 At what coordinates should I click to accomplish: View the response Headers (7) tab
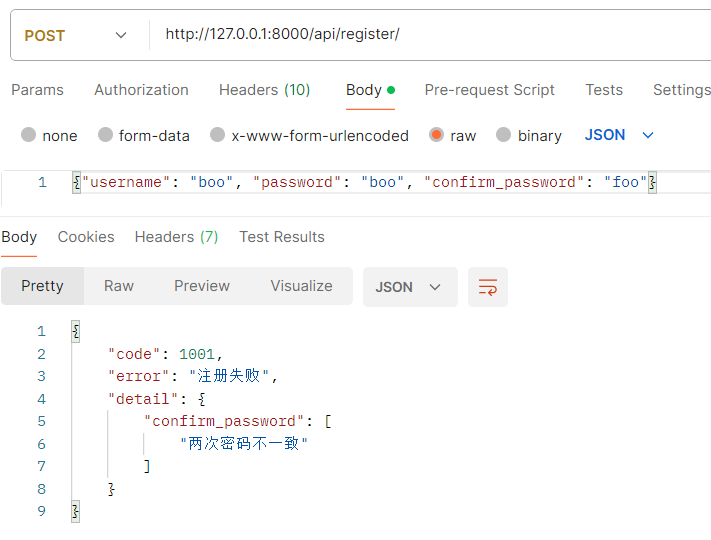(x=176, y=237)
